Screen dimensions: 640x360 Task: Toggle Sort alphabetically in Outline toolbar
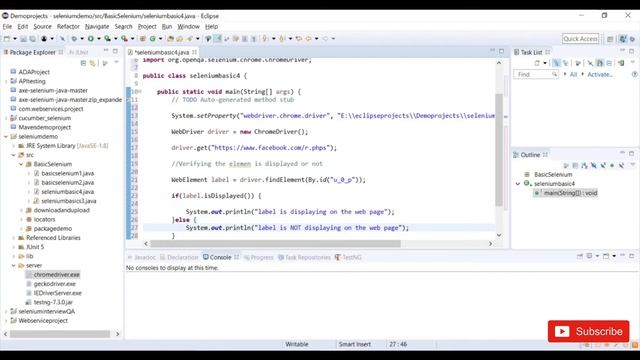(584, 165)
